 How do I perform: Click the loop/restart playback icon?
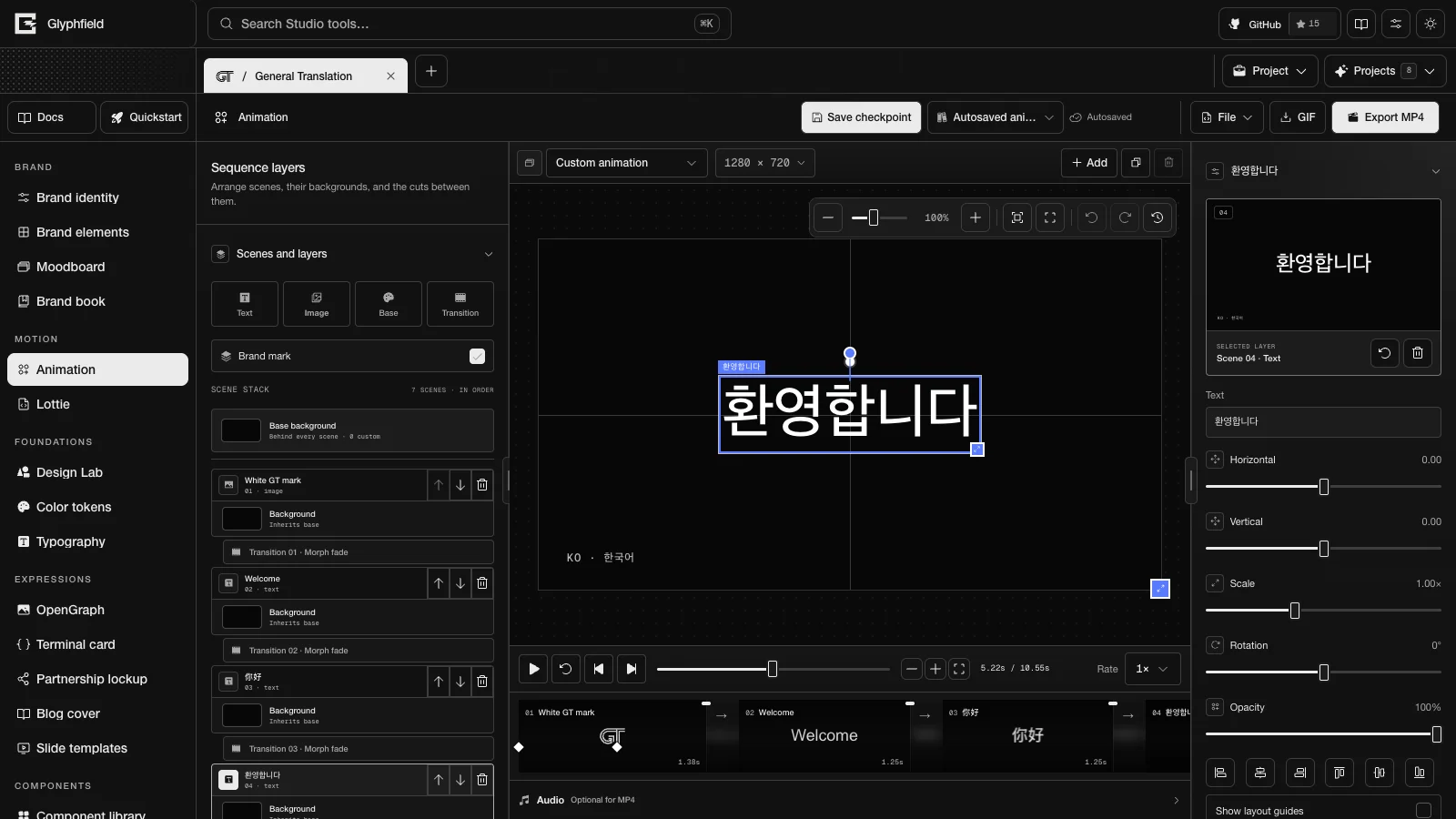565,669
